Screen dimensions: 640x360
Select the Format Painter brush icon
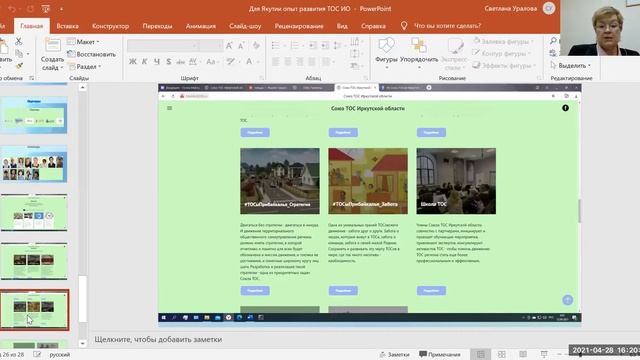coord(19,65)
